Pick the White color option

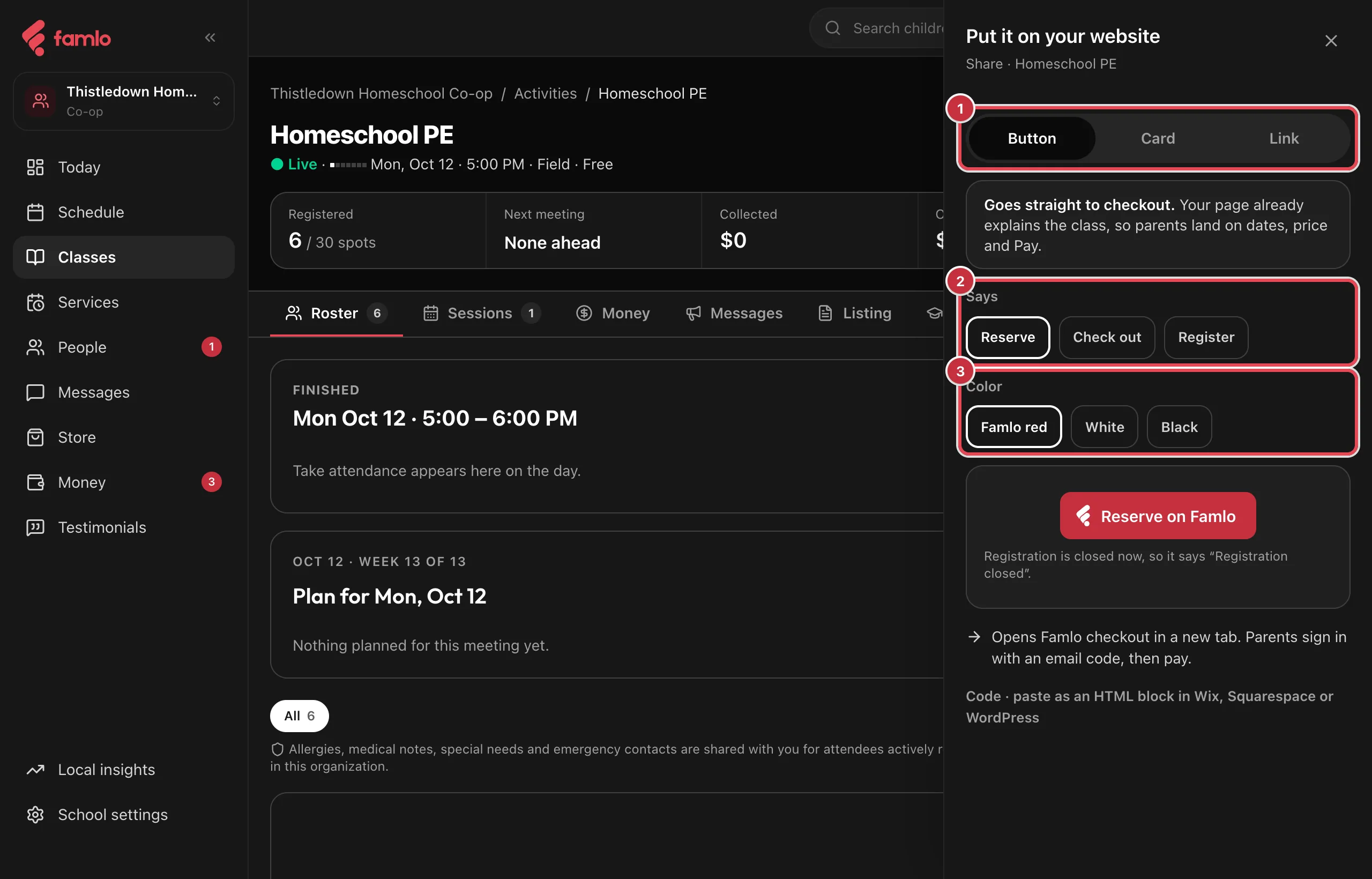point(1104,427)
